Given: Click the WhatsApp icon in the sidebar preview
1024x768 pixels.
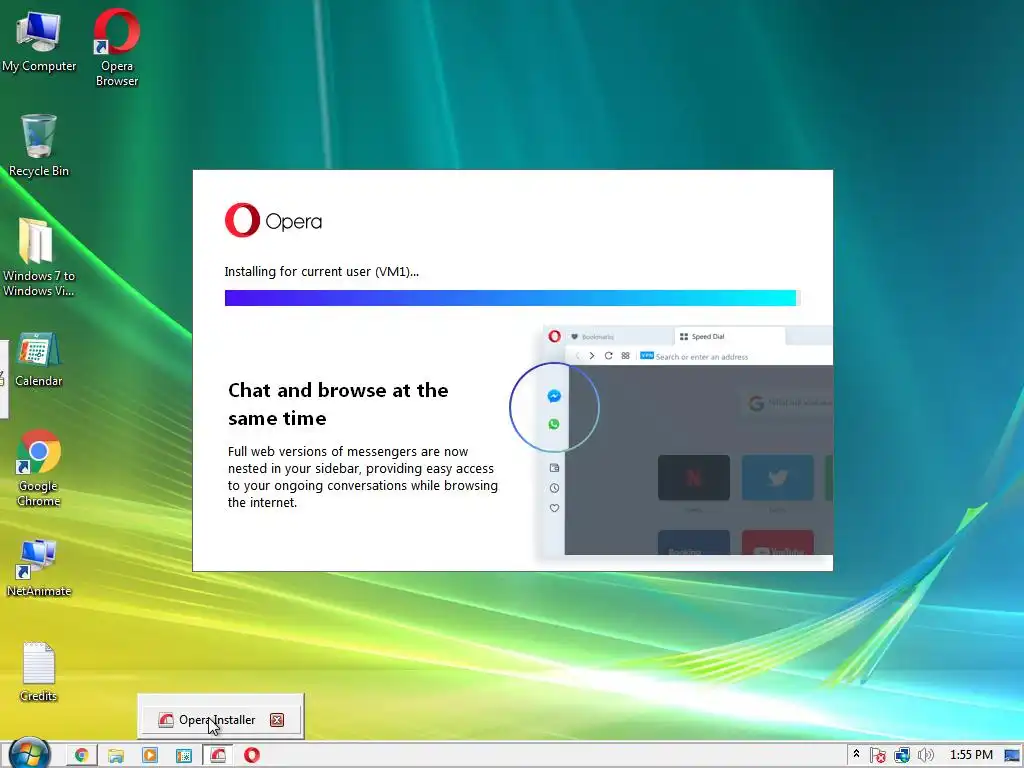Looking at the screenshot, I should click(554, 424).
